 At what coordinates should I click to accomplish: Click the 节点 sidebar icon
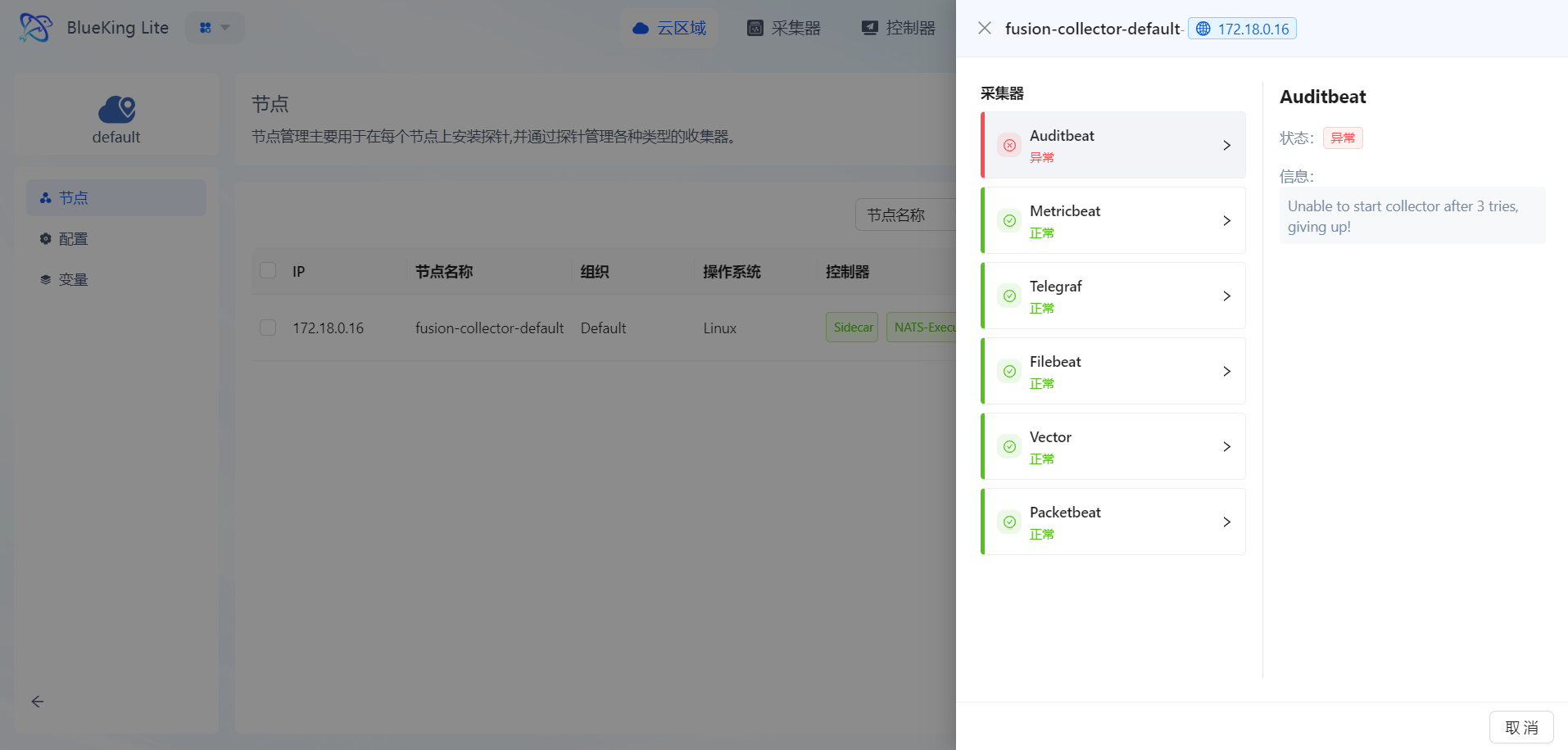coord(46,198)
